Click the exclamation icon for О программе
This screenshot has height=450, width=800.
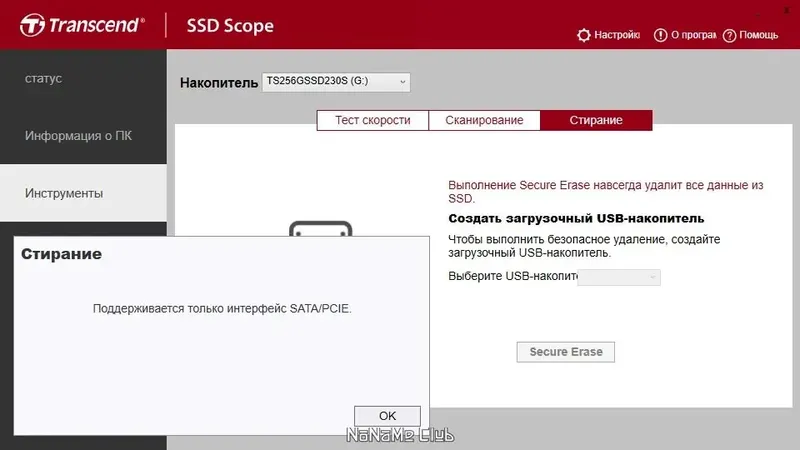click(x=660, y=35)
